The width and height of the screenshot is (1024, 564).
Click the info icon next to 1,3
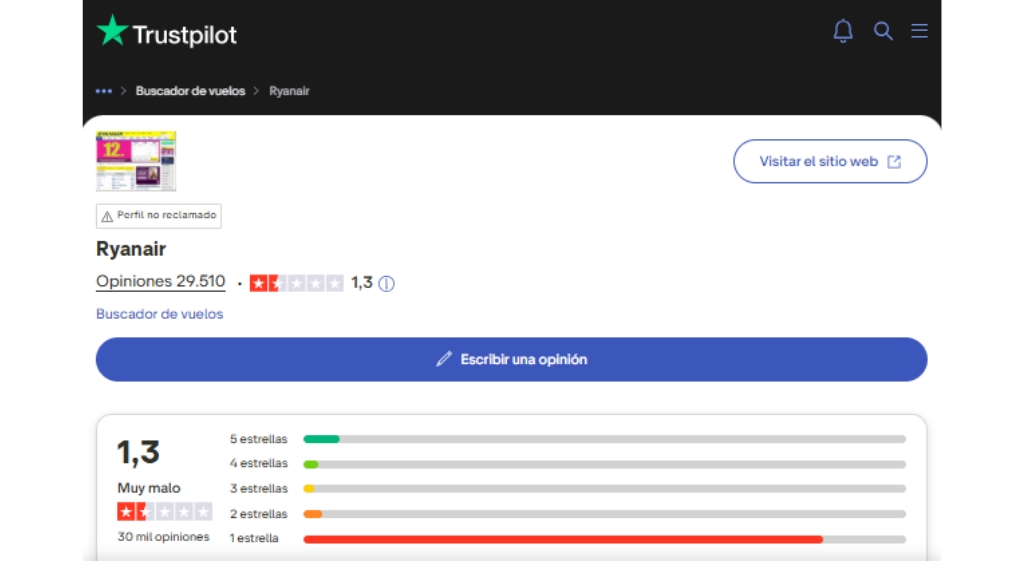387,283
